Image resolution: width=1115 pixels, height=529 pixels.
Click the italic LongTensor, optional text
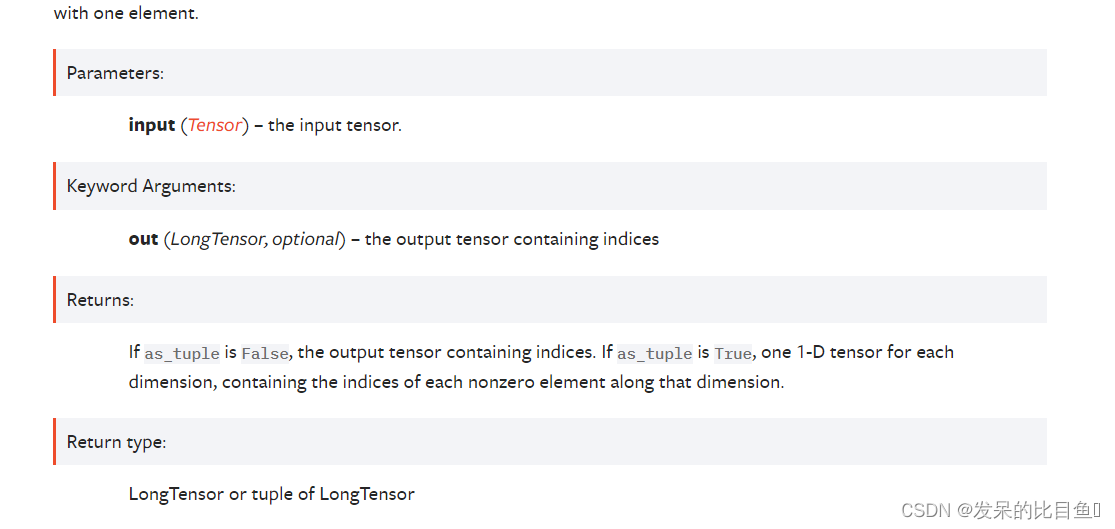255,240
